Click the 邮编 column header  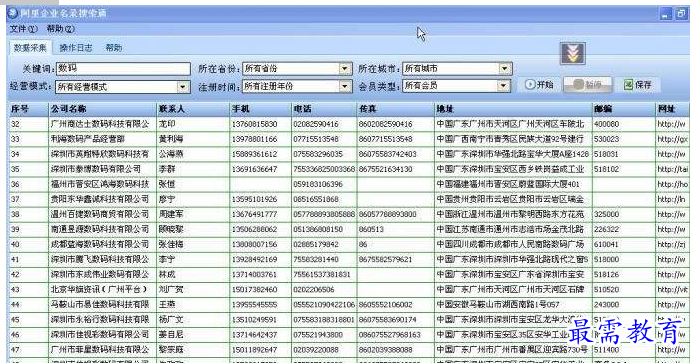(624, 109)
